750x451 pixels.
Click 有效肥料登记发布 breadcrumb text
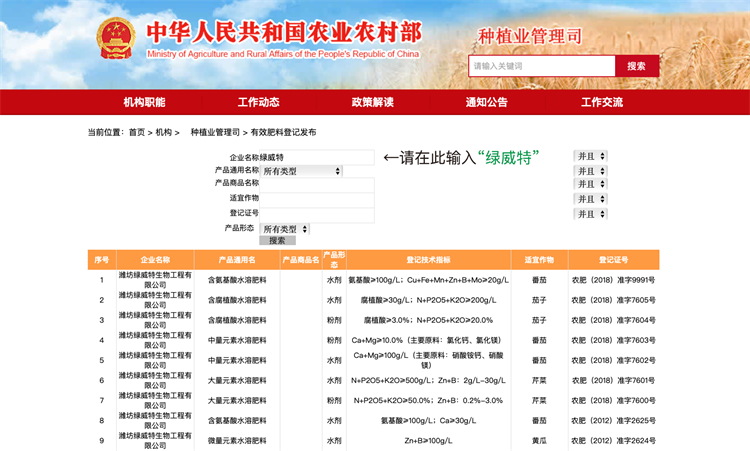click(x=283, y=132)
